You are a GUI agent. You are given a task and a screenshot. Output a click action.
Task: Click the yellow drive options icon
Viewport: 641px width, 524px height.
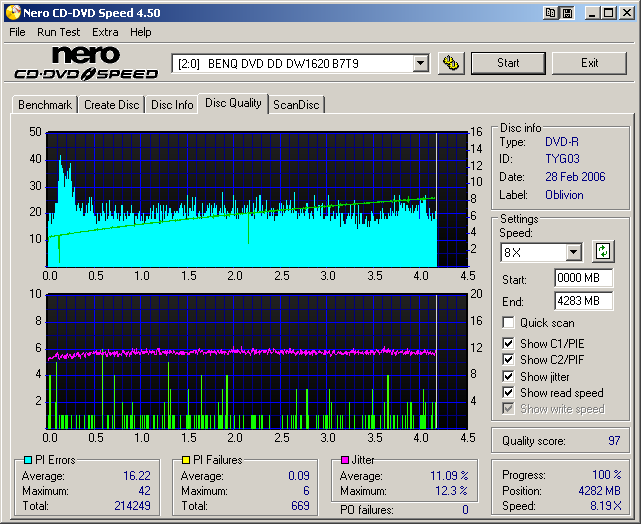click(x=451, y=63)
